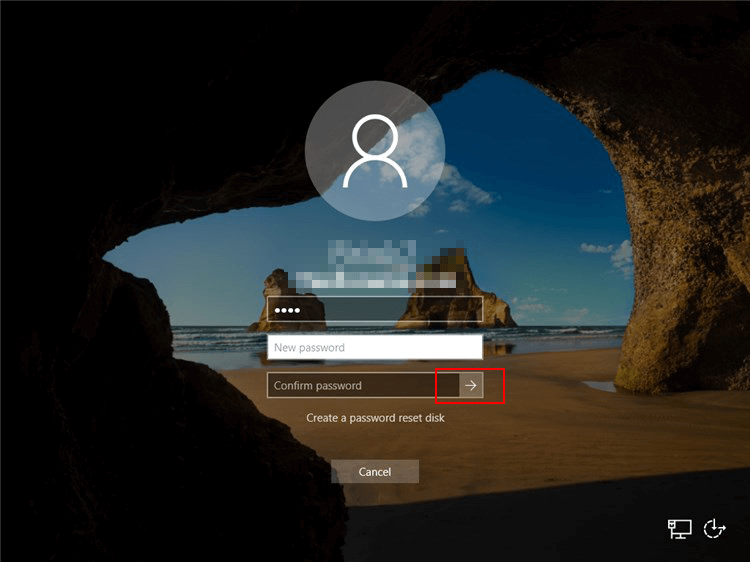Click the water puddle on the sand

(x=598, y=386)
